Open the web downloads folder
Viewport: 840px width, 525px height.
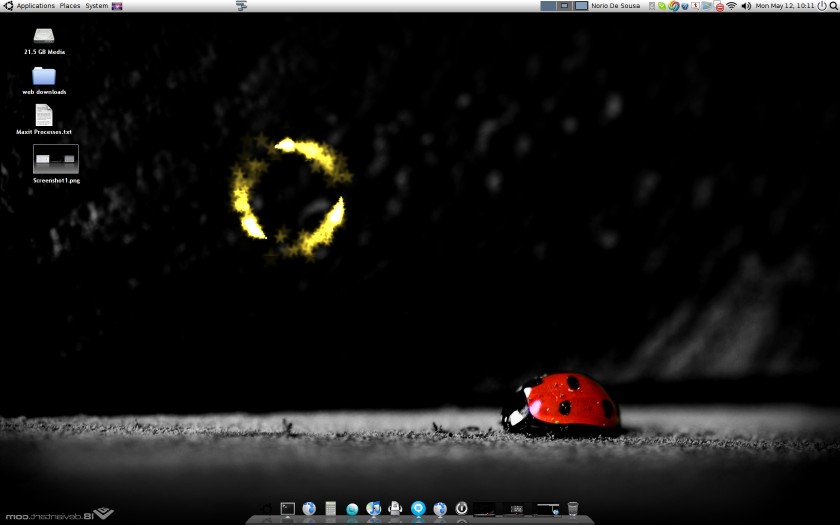point(44,76)
